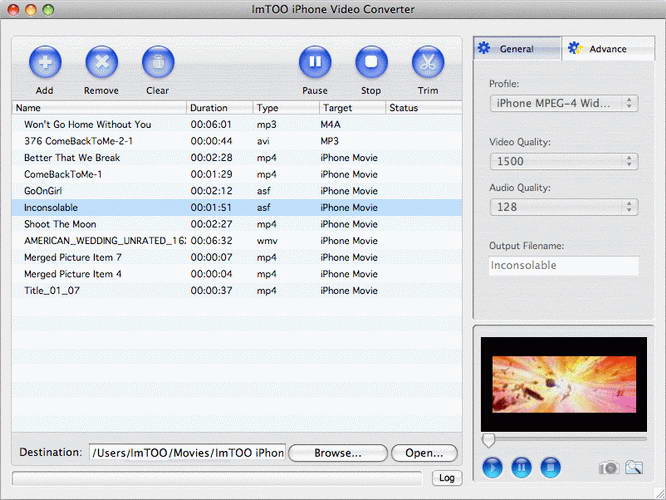Open the snapshot folder icon
Screen dimensions: 666x500
pos(634,467)
